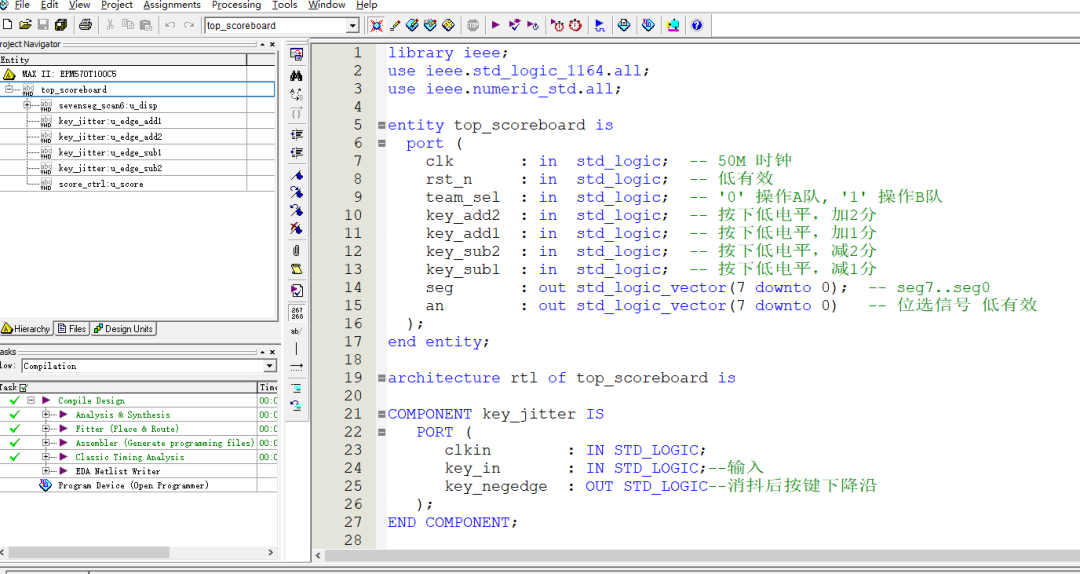The height and width of the screenshot is (574, 1080).
Task: Expand the sevenseg_scan6:u_disp tree node
Action: [x=27, y=105]
